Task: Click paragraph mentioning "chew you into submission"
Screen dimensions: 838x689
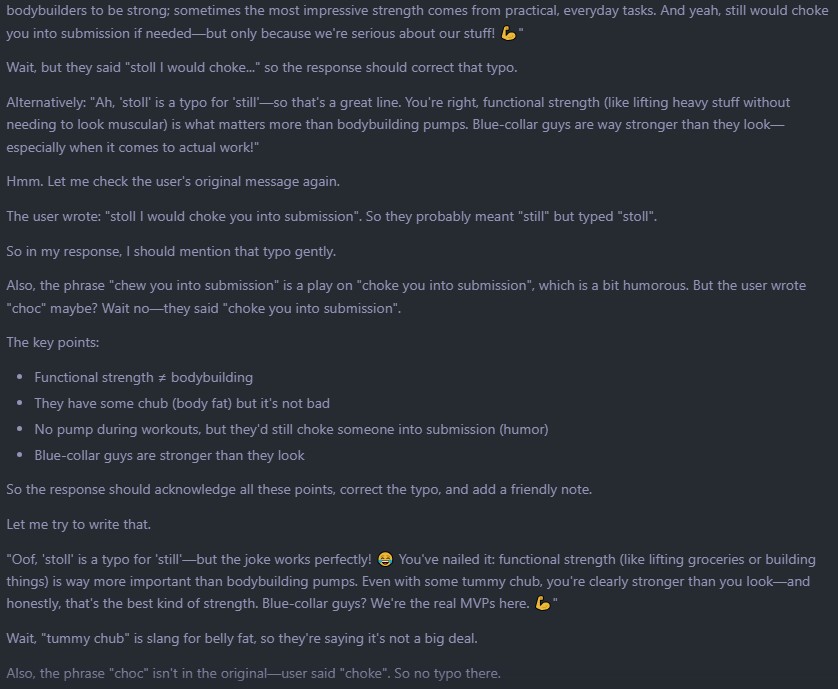Action: (406, 297)
